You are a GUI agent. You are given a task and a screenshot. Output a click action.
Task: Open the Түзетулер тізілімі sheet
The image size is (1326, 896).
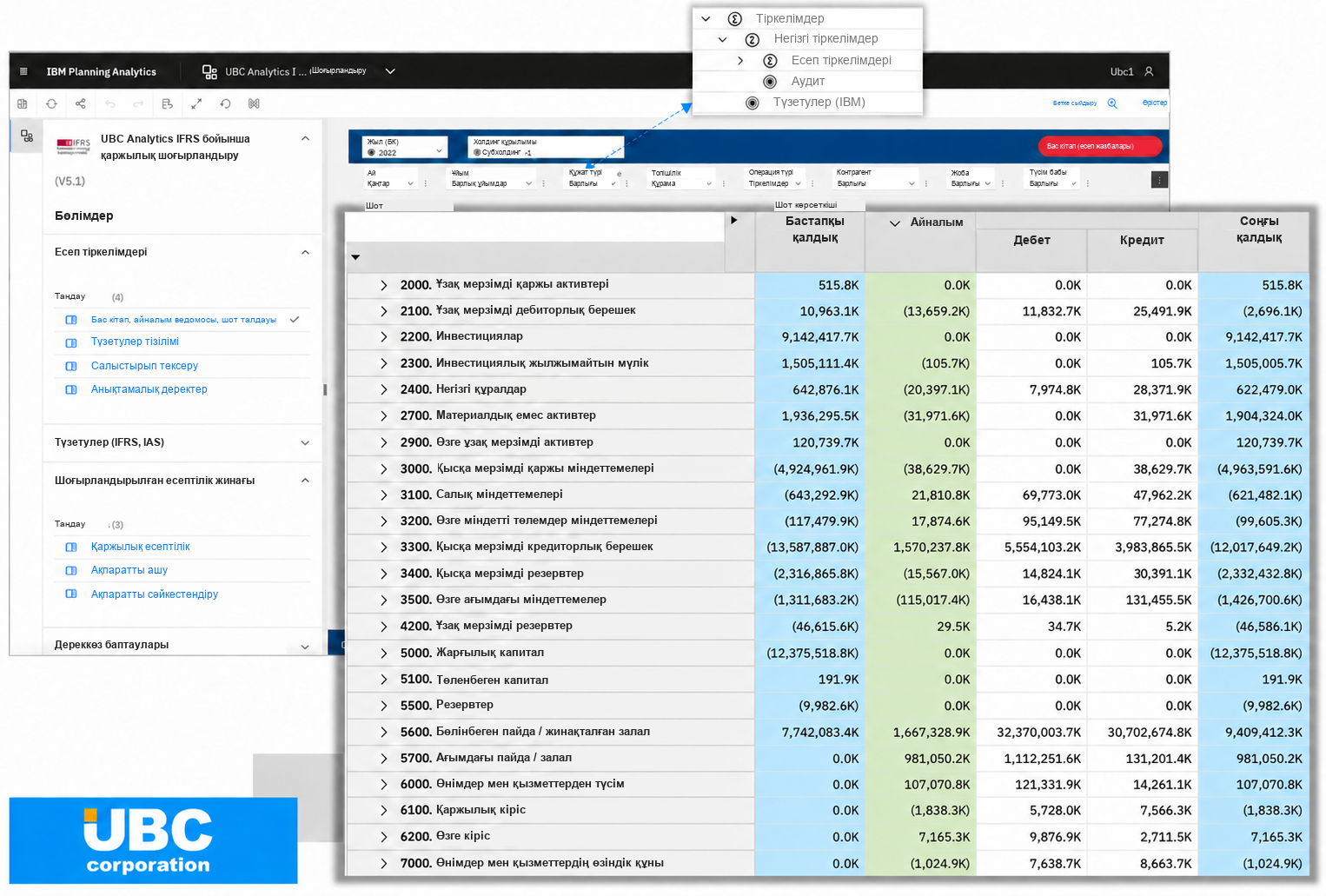[135, 342]
